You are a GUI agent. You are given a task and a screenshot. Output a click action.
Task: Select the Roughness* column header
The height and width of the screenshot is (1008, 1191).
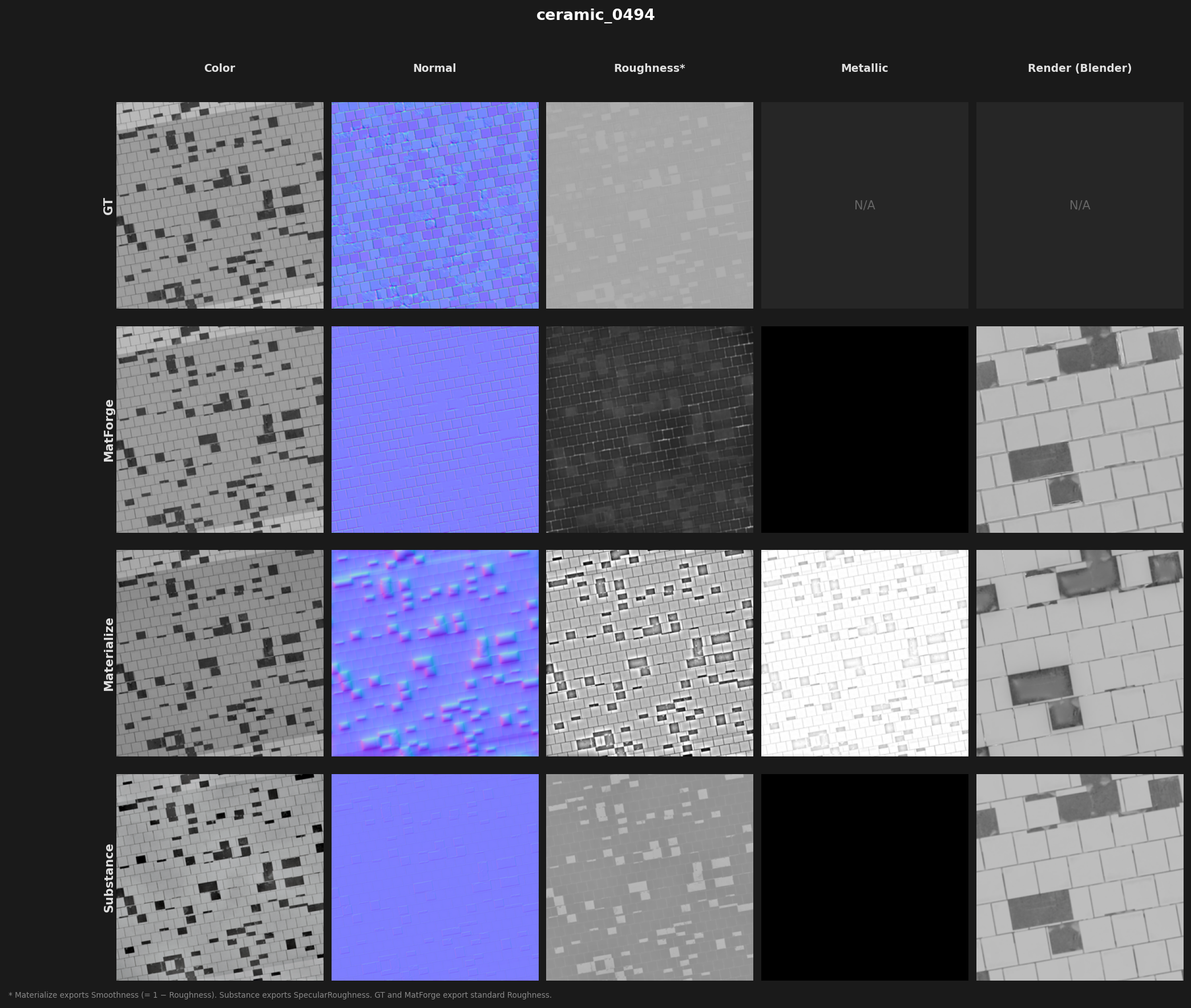pos(649,68)
